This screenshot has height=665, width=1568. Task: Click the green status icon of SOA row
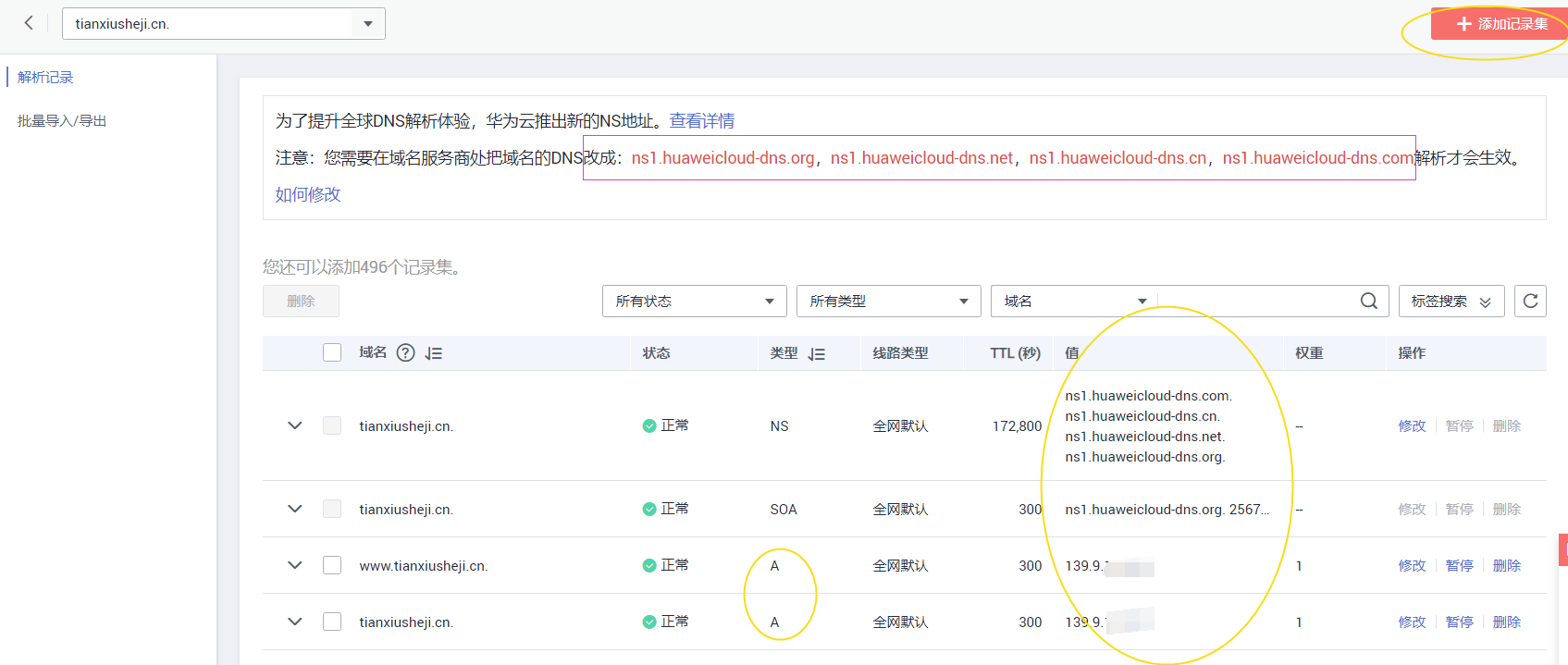point(649,509)
